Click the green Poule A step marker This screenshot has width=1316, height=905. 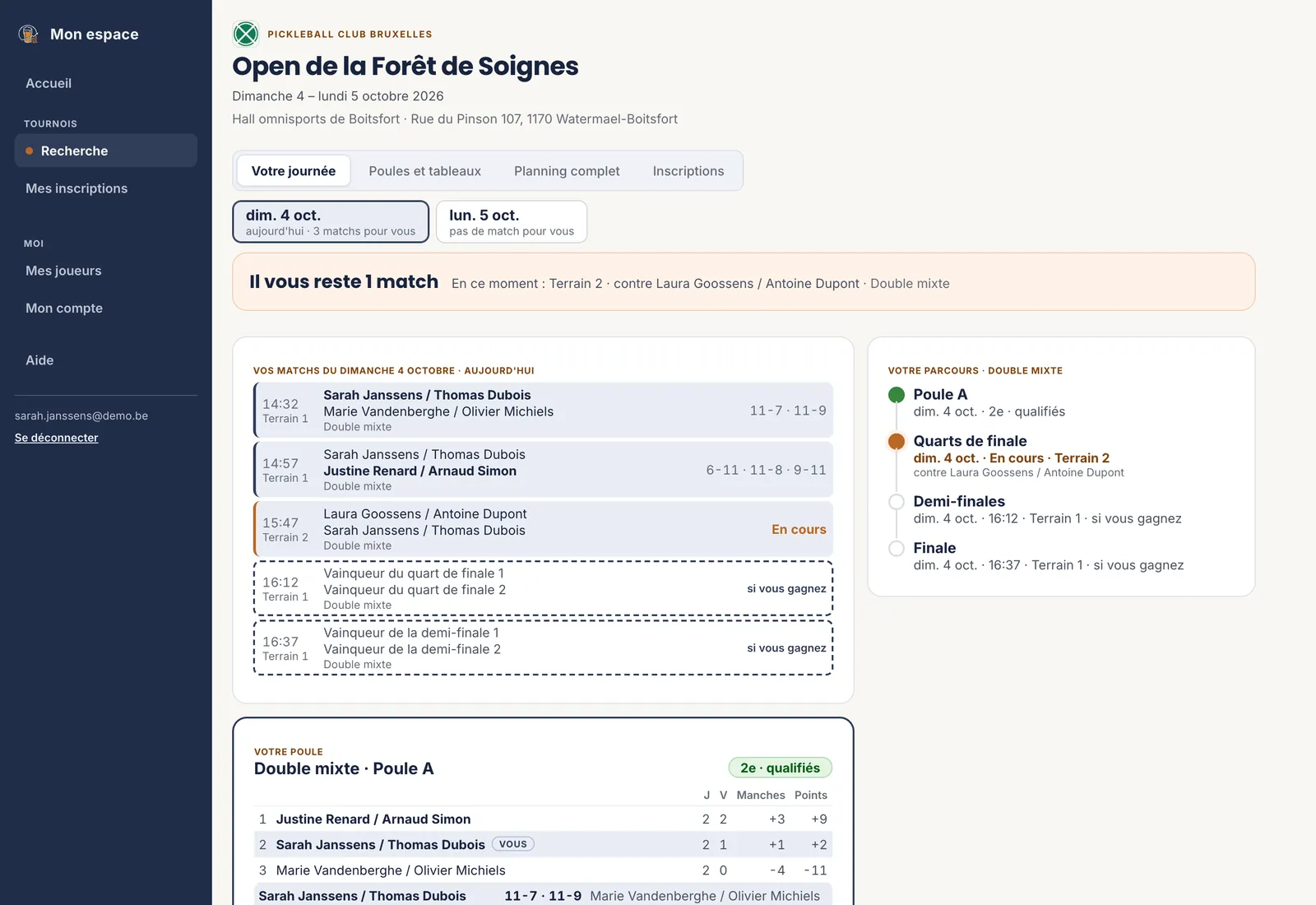pos(897,395)
